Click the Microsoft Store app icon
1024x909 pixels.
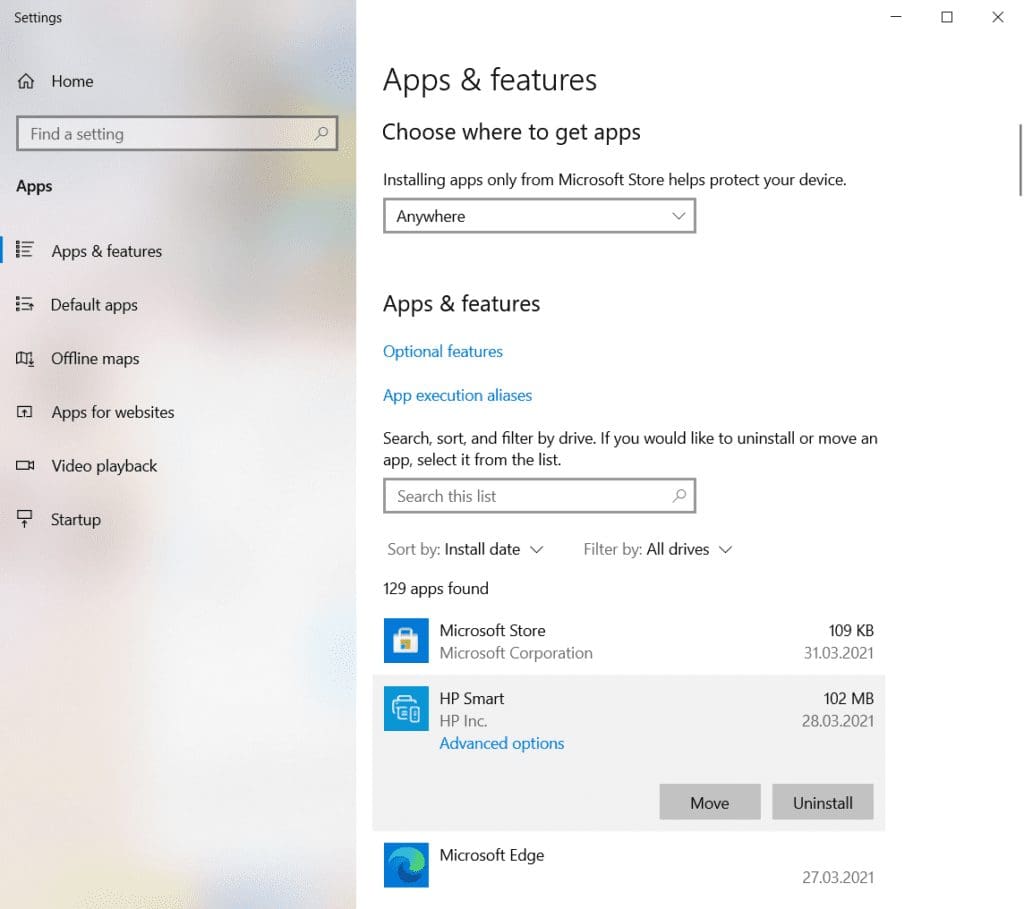[x=406, y=641]
